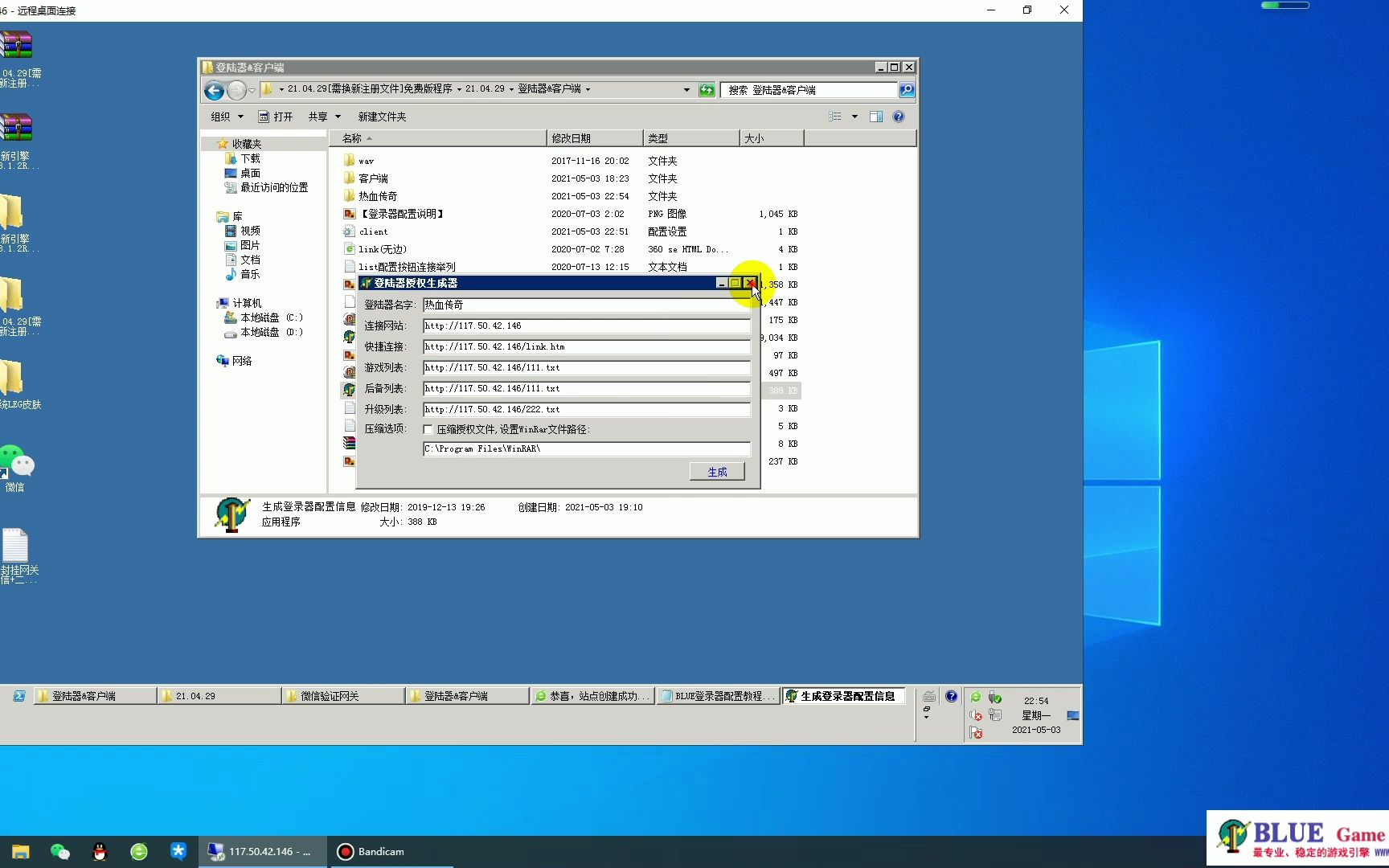
Task: Select 收藏夹 in navigation pane
Action: (x=239, y=144)
